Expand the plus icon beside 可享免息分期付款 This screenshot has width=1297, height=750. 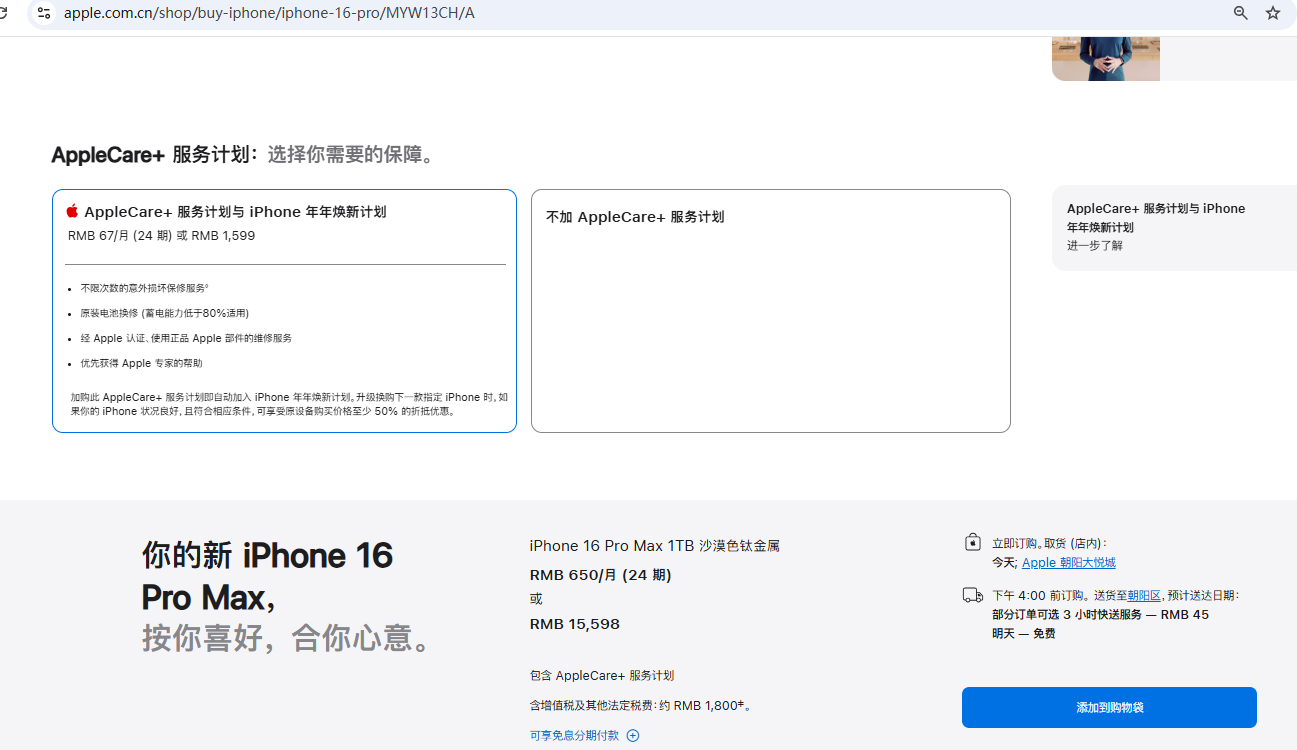click(633, 736)
